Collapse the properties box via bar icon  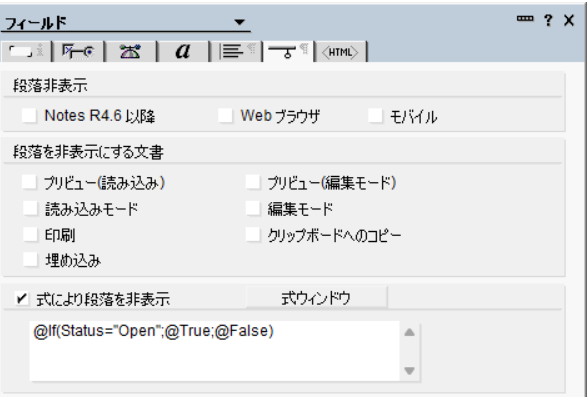click(525, 19)
